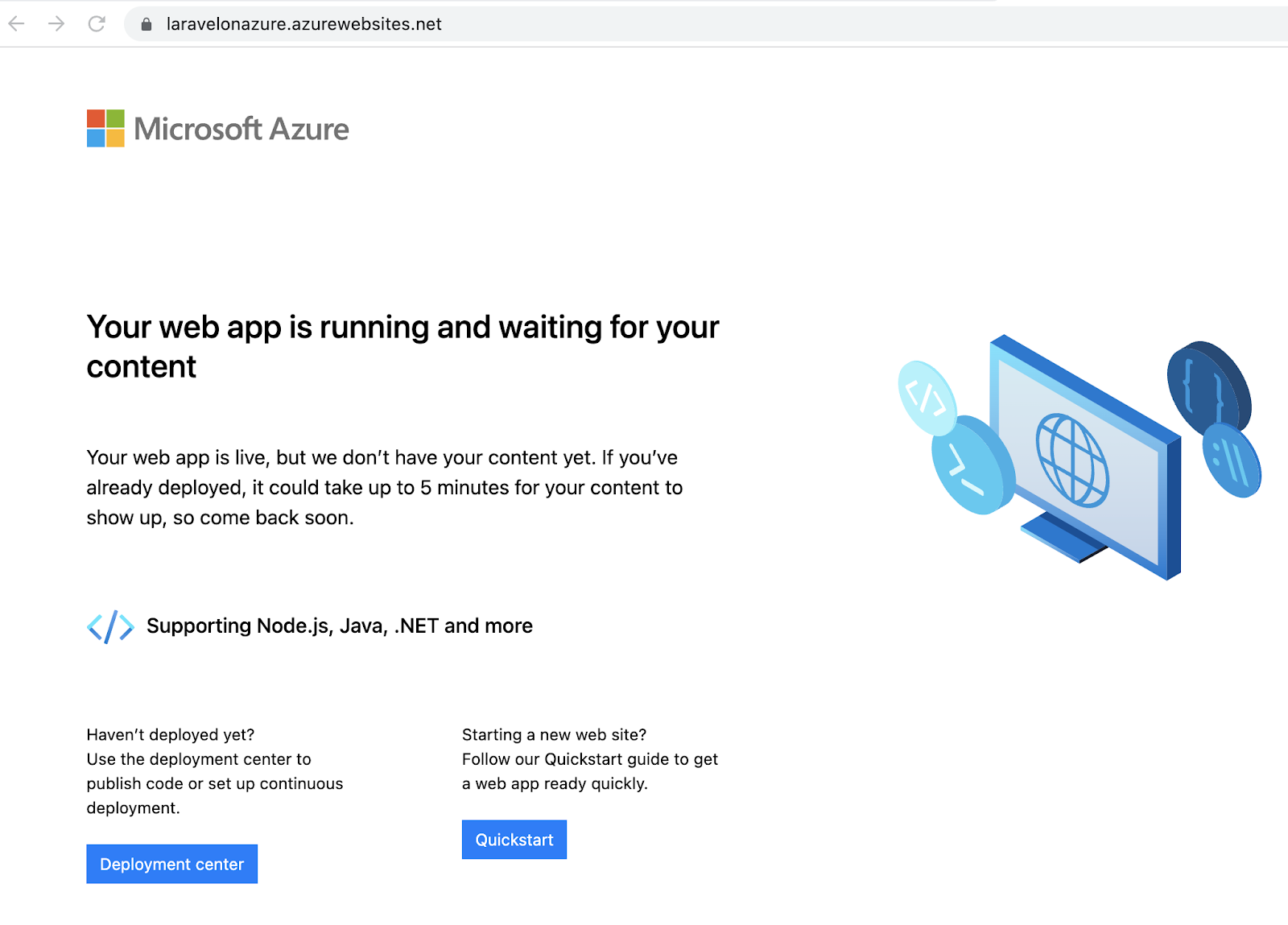Click the terminal prompt disc icon
The width and height of the screenshot is (1288, 925).
pyautogui.click(x=972, y=465)
